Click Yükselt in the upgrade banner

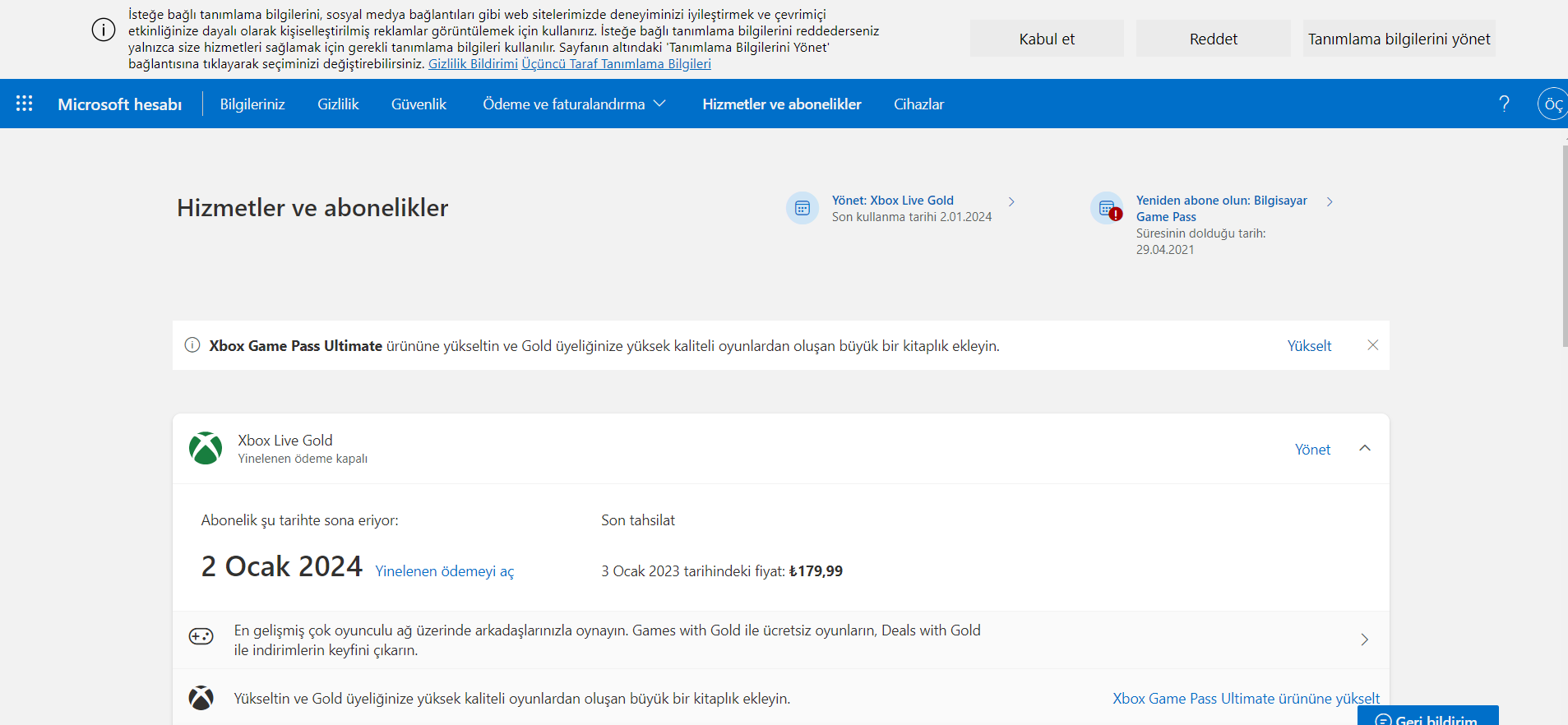(x=1309, y=346)
